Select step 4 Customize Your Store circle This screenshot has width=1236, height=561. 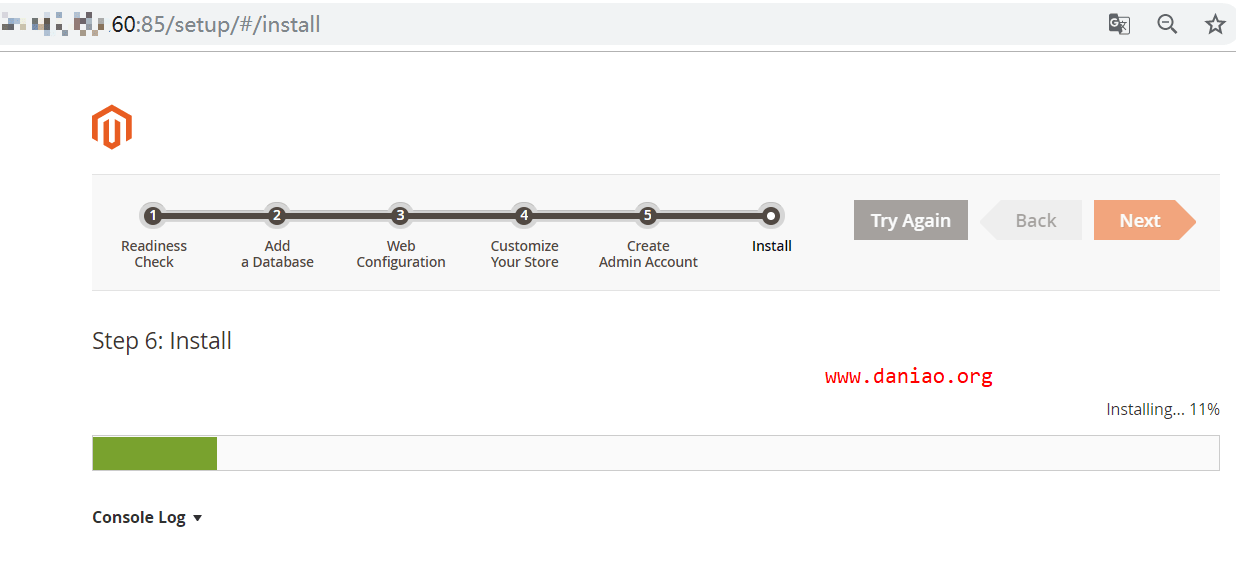pos(524,215)
